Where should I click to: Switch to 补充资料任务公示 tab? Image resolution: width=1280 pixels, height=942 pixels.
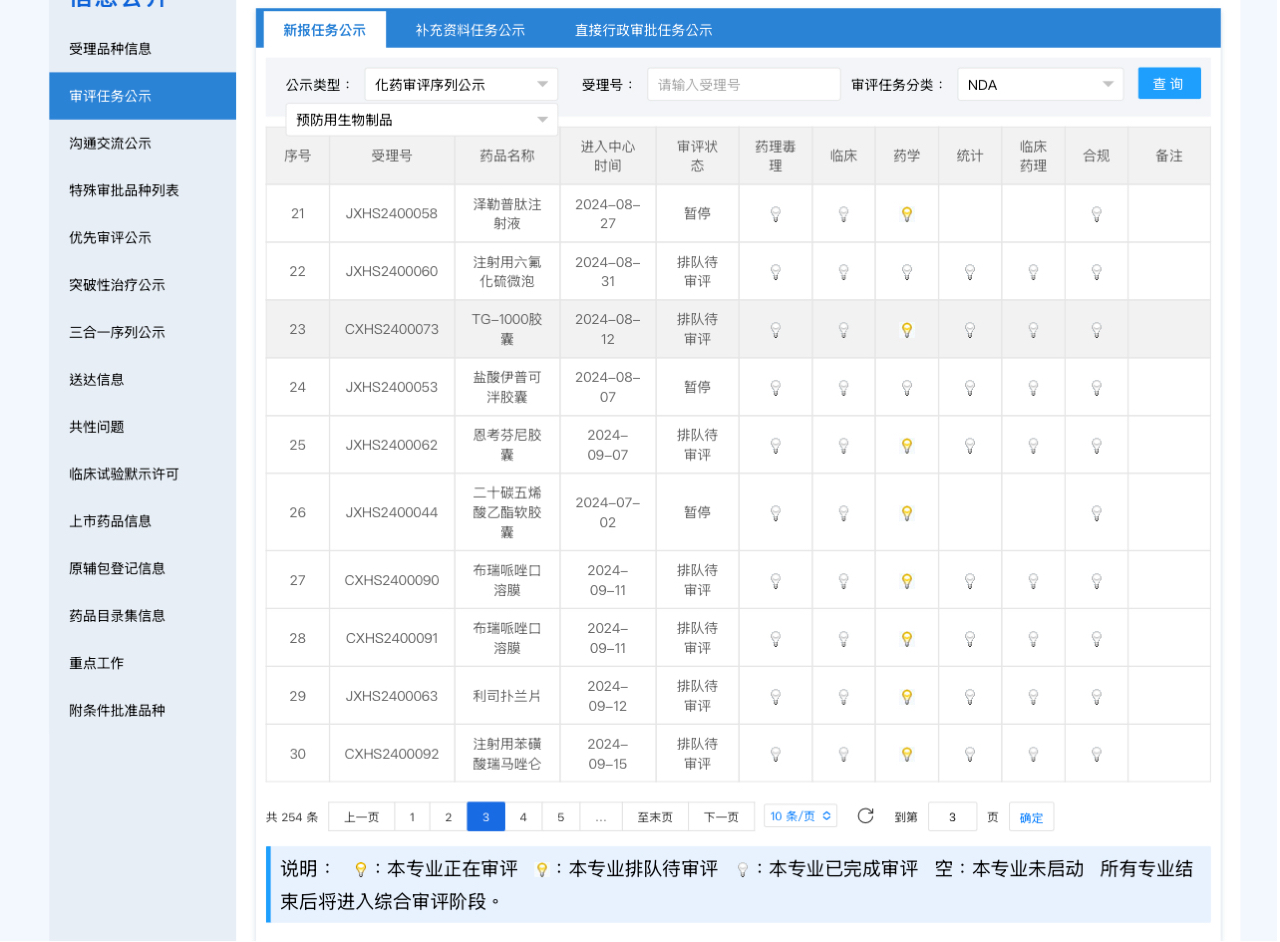470,30
